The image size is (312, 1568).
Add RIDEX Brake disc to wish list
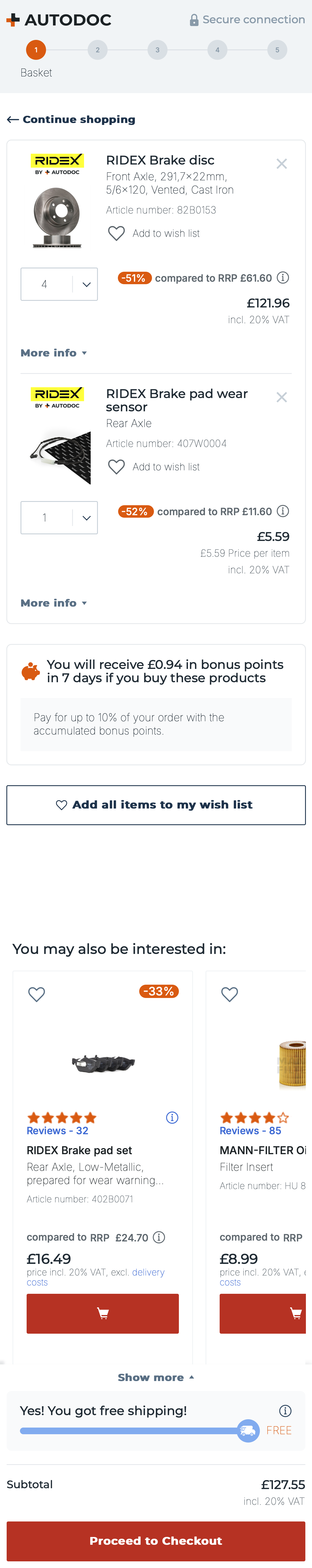click(x=154, y=233)
